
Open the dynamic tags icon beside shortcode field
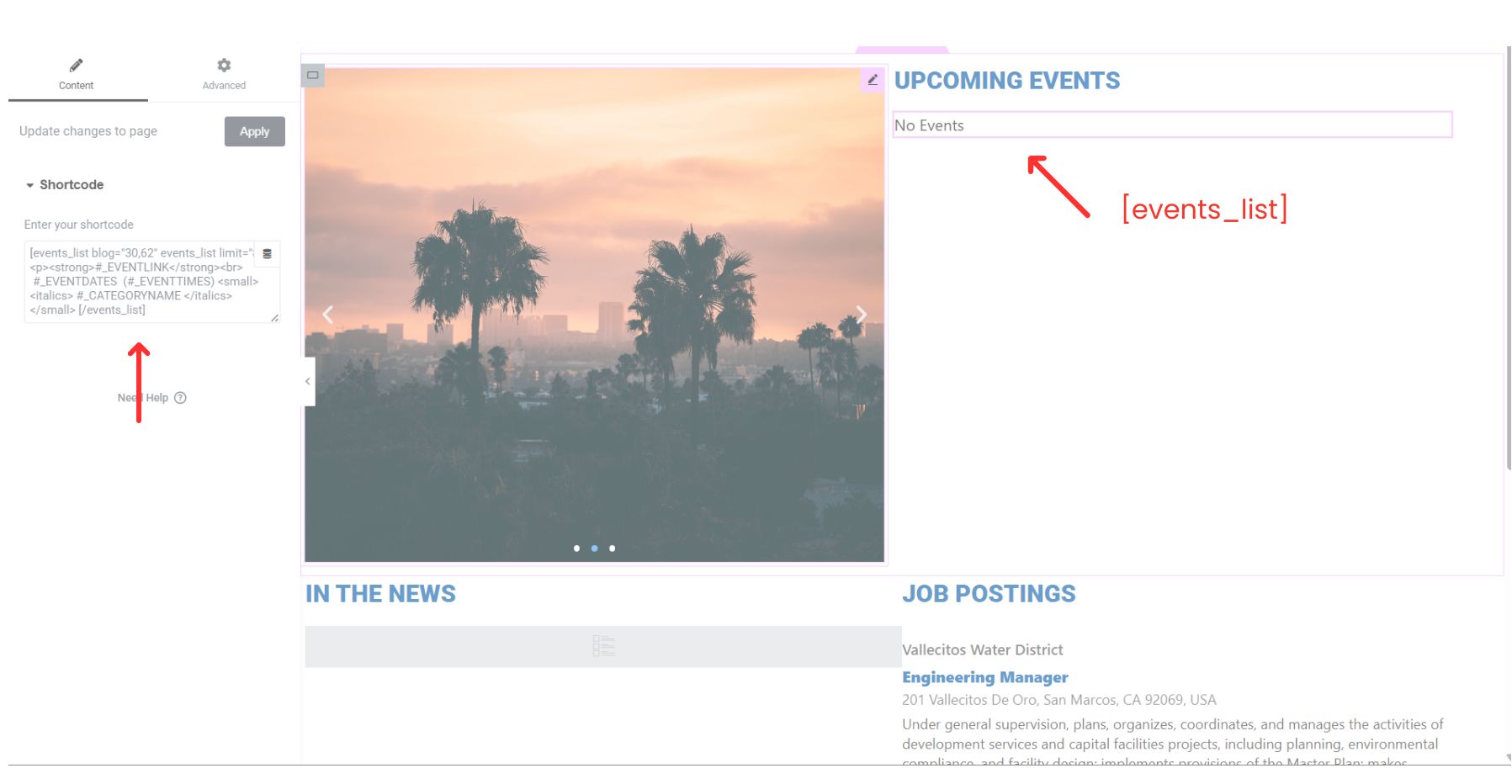pos(267,254)
